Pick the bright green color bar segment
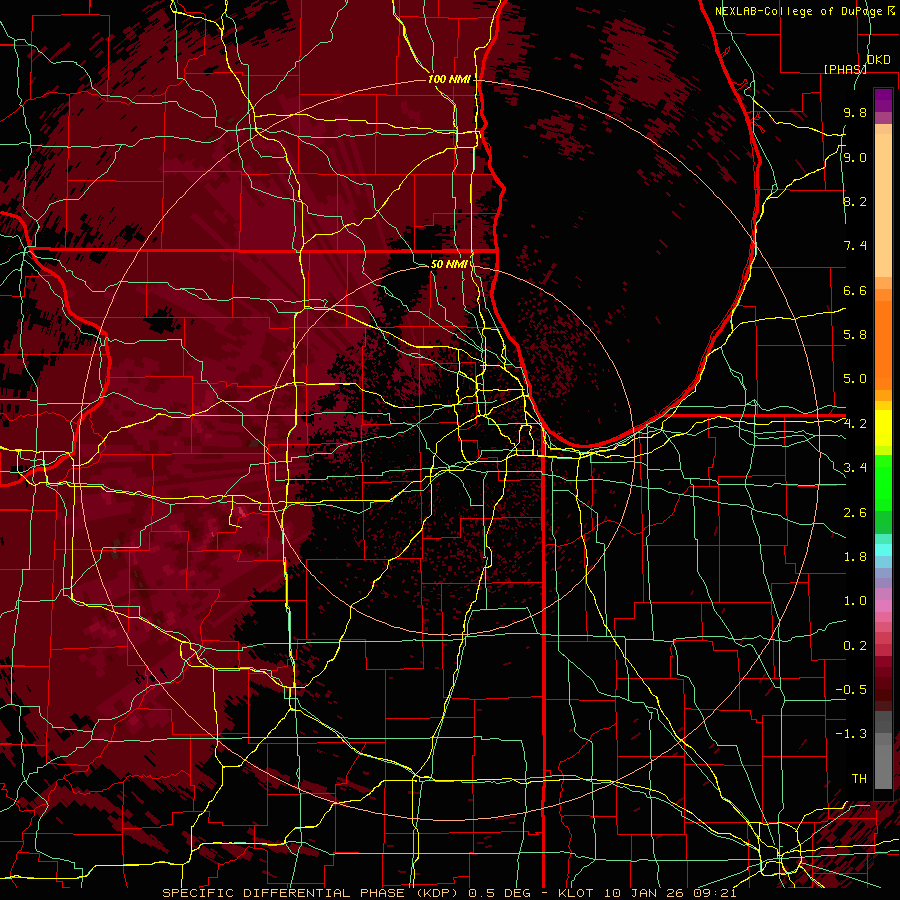The height and width of the screenshot is (900, 900). (883, 482)
